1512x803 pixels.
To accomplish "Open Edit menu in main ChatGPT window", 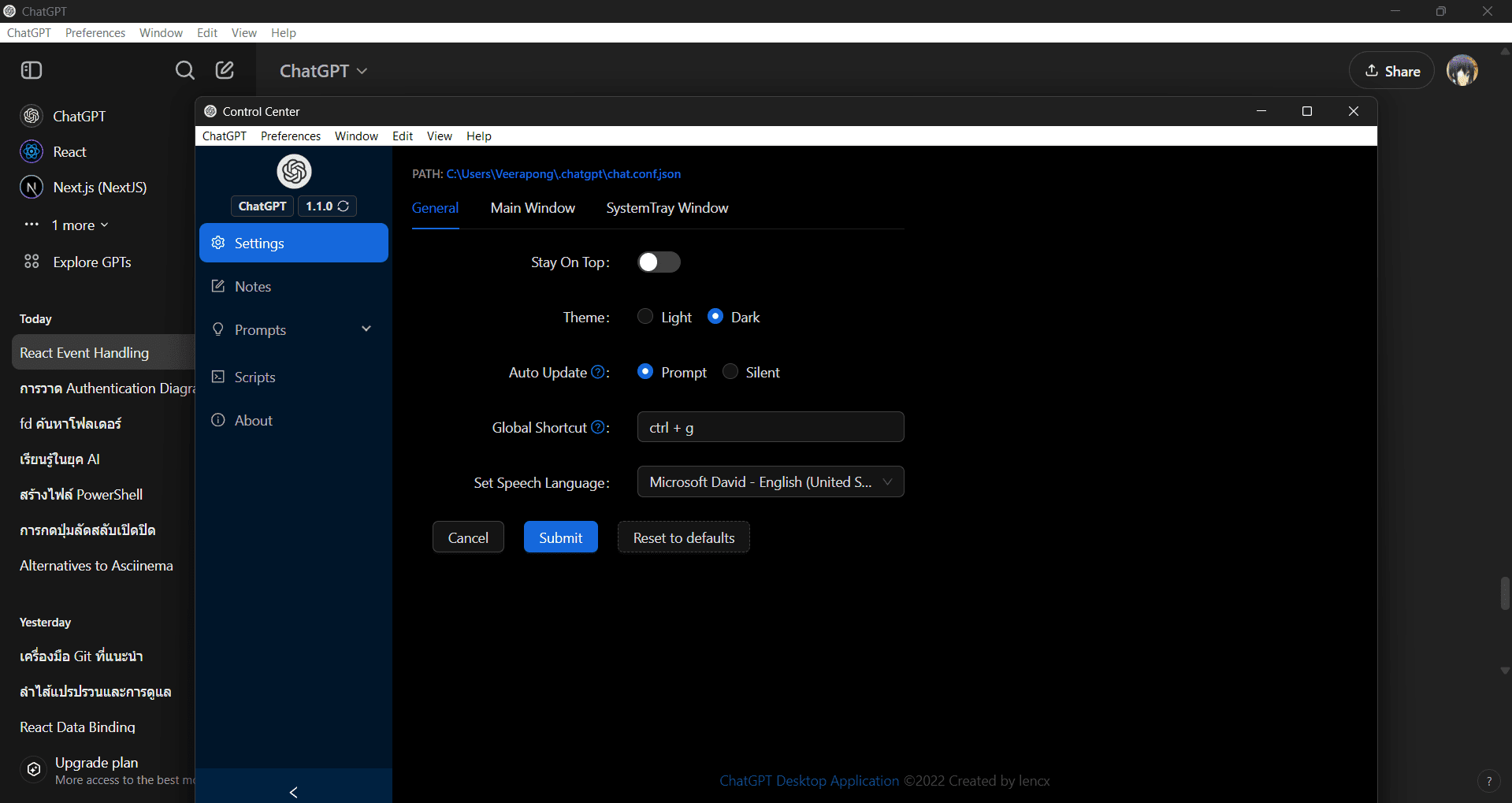I will (x=207, y=32).
